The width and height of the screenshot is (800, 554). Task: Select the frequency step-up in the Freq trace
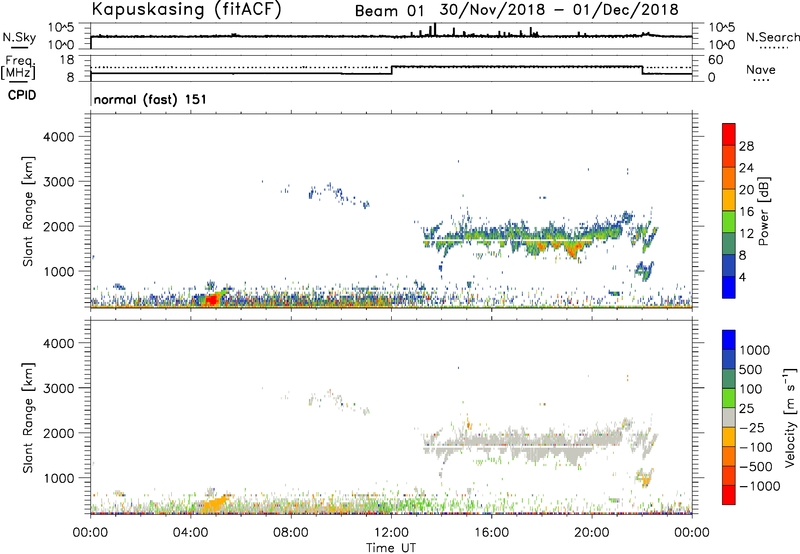[391, 70]
